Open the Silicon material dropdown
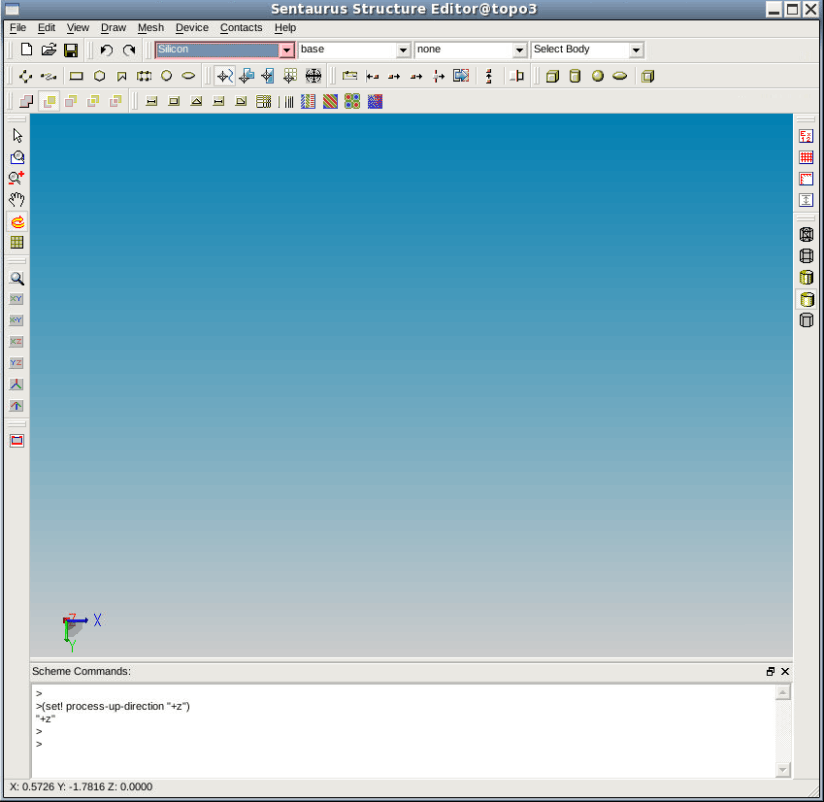Viewport: 824px width, 802px height. point(286,50)
